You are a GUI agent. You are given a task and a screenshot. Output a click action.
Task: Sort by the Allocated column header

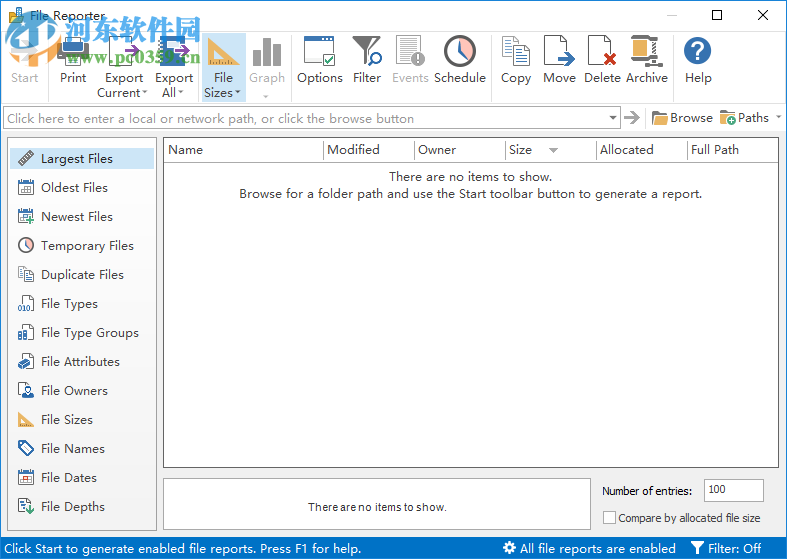(x=641, y=150)
